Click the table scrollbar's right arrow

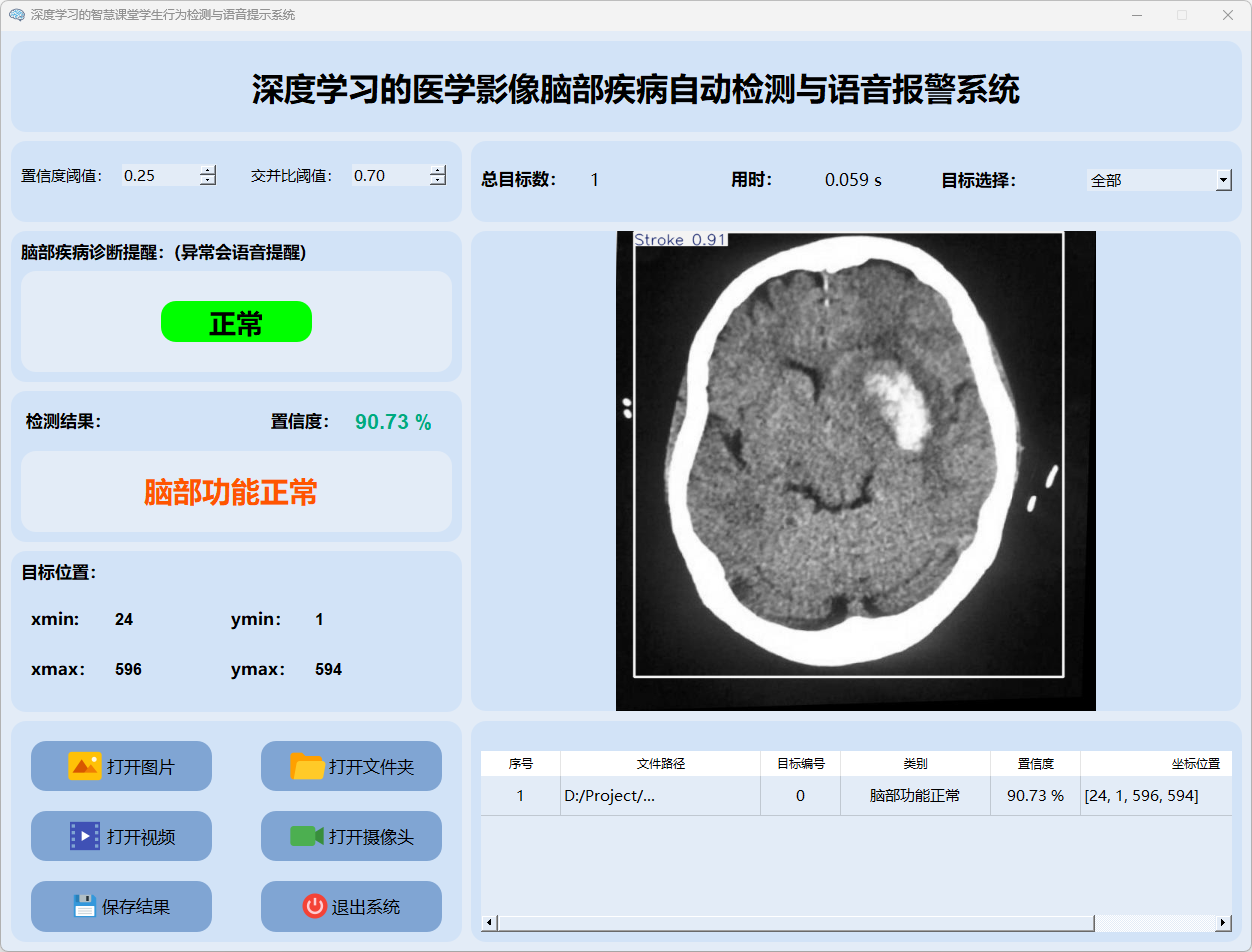point(1224,923)
